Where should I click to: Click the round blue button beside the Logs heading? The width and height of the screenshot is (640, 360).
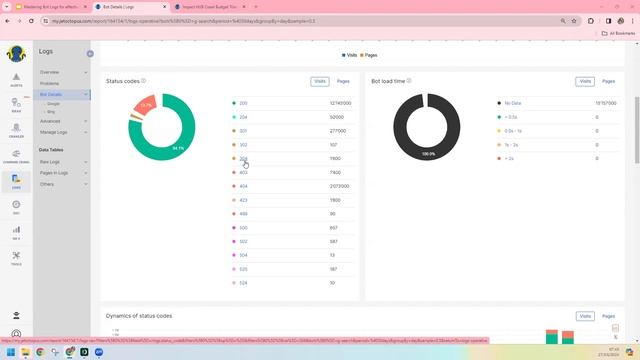[90, 53]
